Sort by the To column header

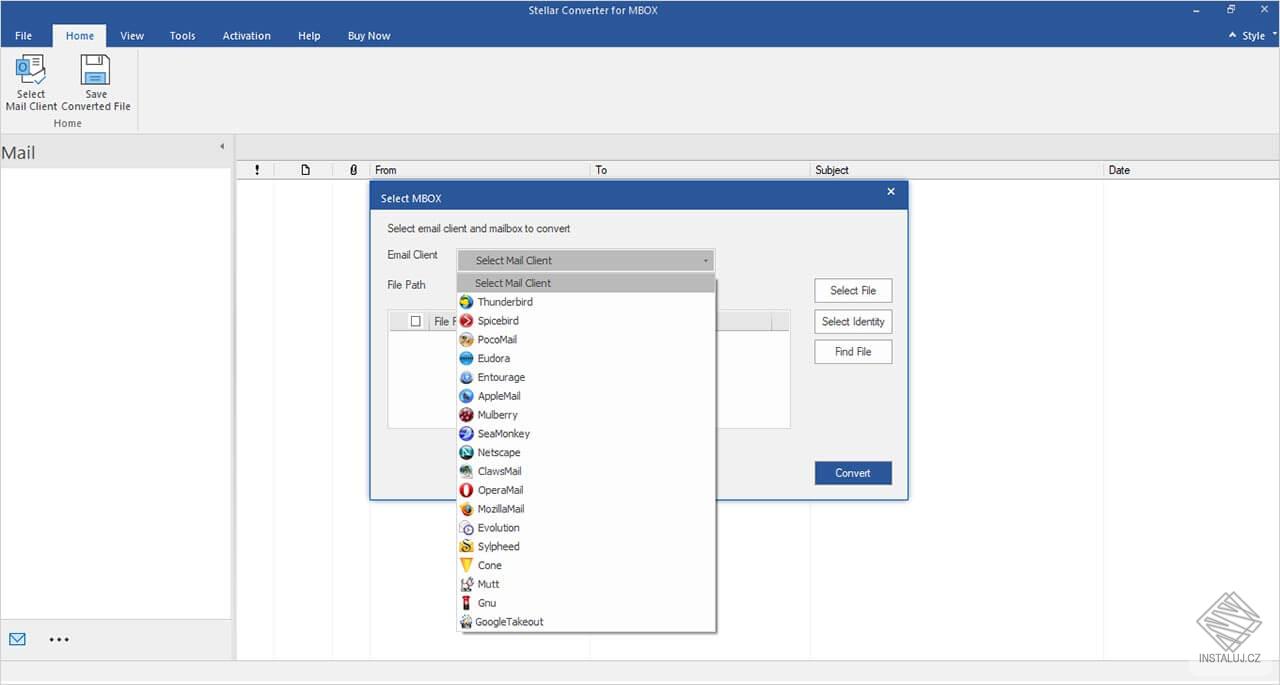tap(700, 170)
